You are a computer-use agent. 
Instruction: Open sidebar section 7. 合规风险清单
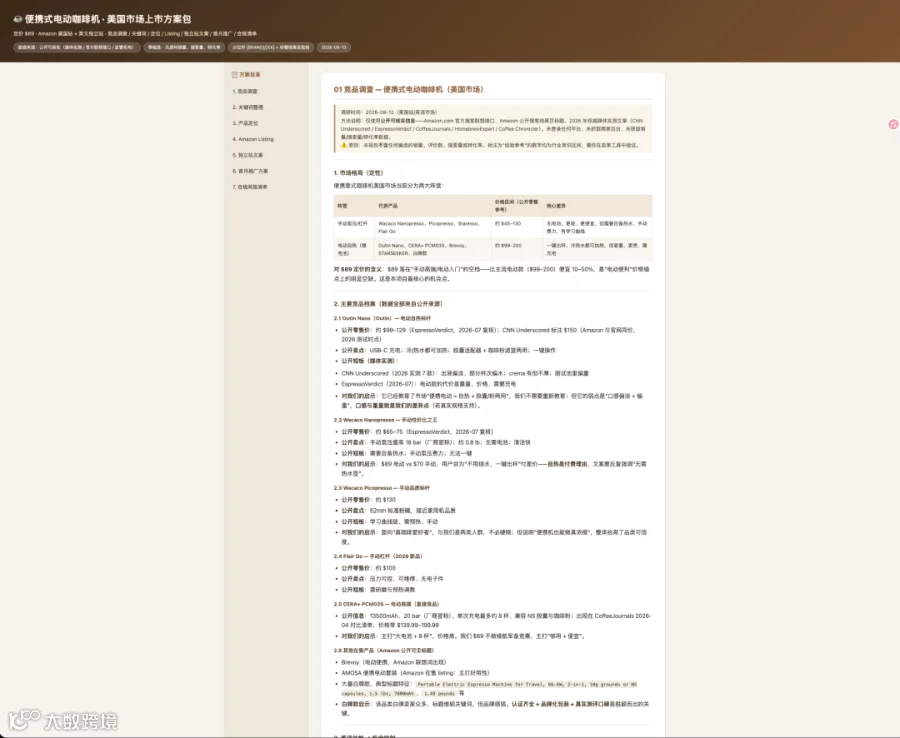tap(250, 187)
